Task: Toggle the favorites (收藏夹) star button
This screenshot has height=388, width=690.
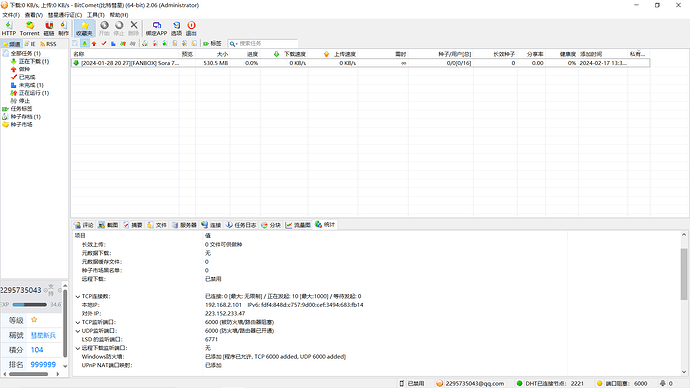Action: coord(84,28)
